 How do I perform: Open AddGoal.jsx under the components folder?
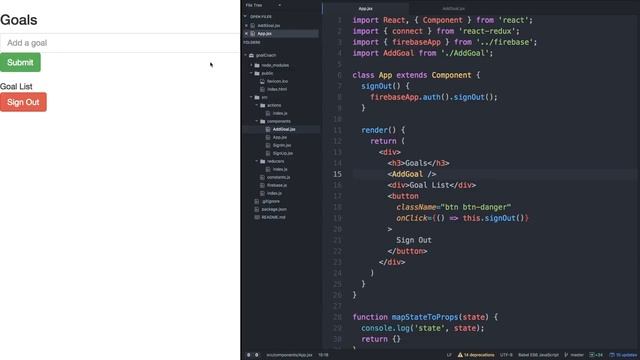(x=284, y=129)
